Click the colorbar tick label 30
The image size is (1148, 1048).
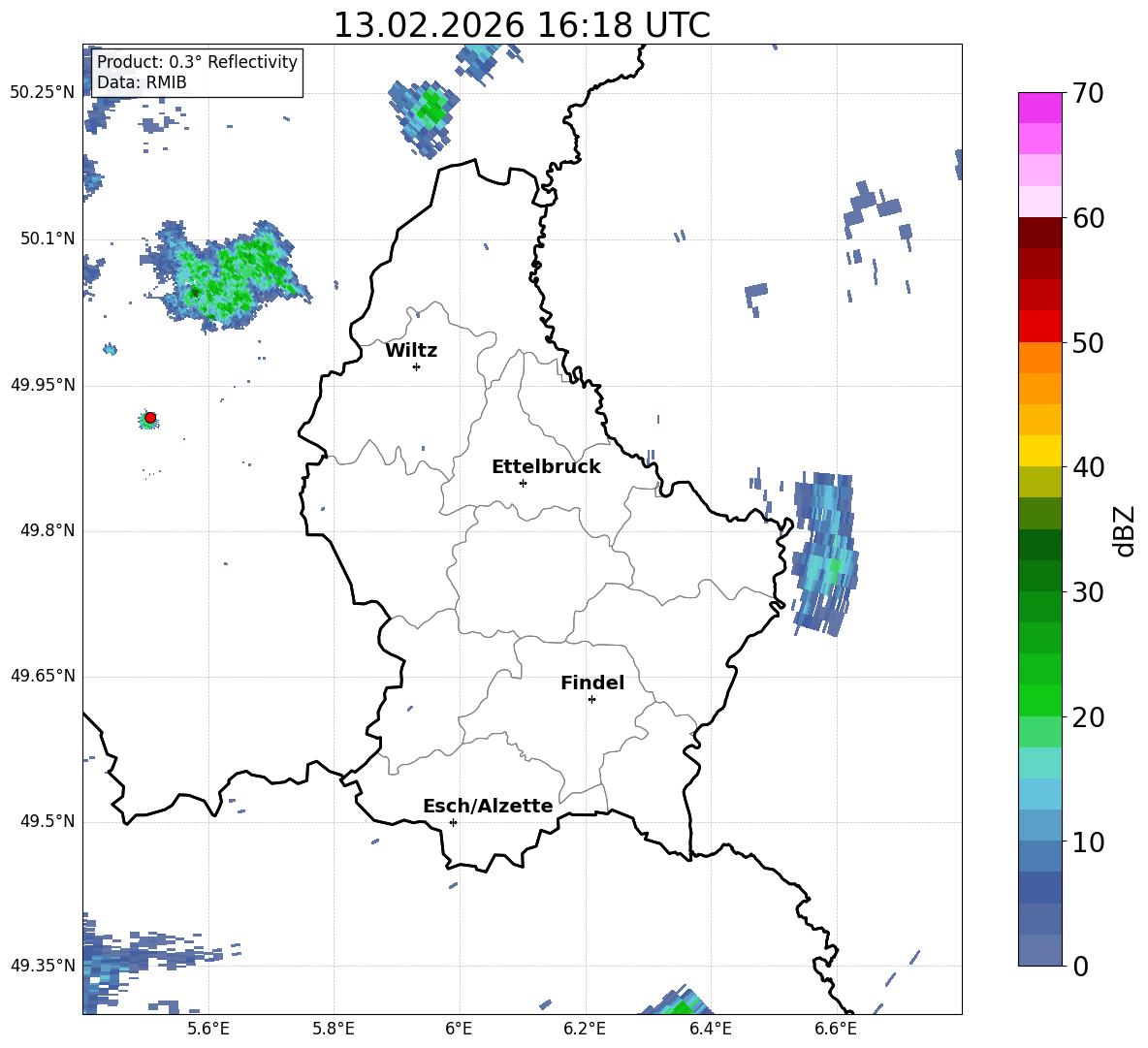pyautogui.click(x=1087, y=592)
